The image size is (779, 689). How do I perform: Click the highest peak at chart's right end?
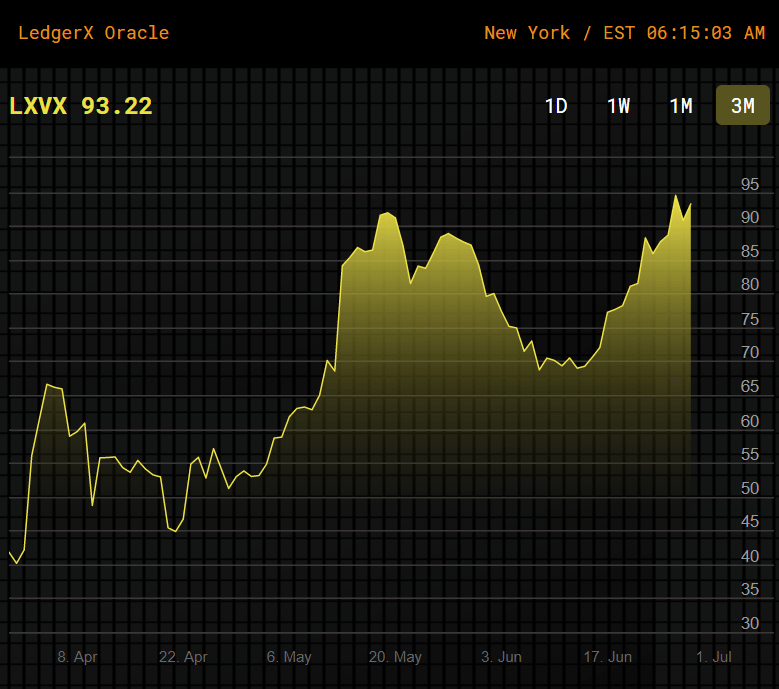coord(676,196)
